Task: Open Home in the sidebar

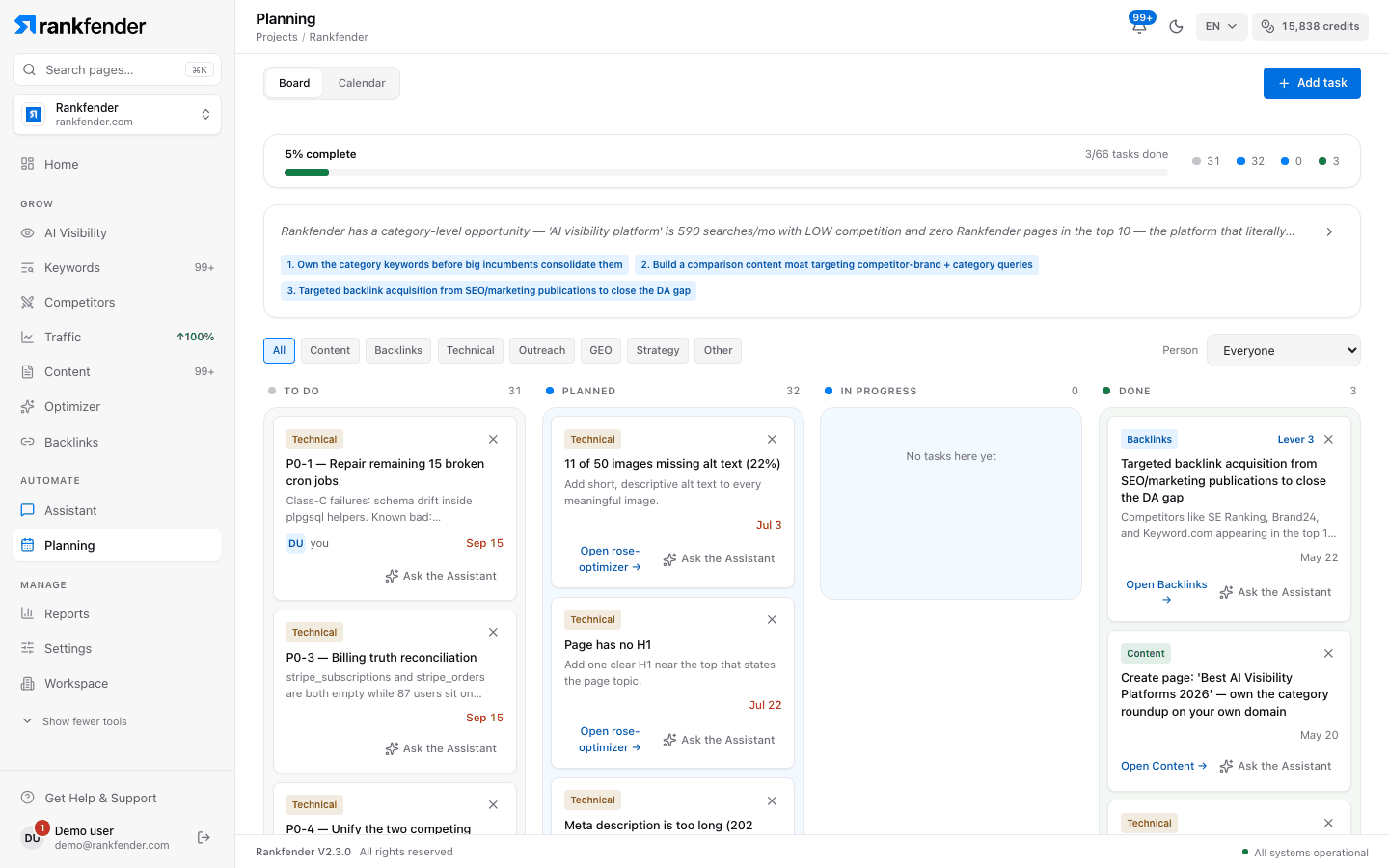Action: pos(117,164)
